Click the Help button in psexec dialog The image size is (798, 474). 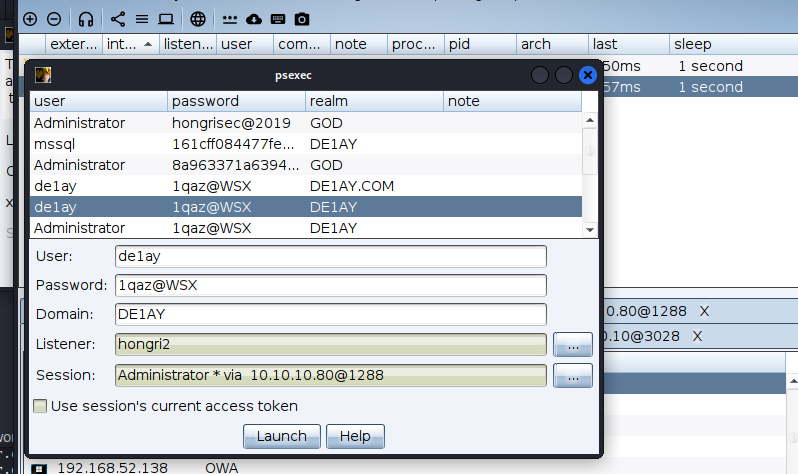[355, 436]
